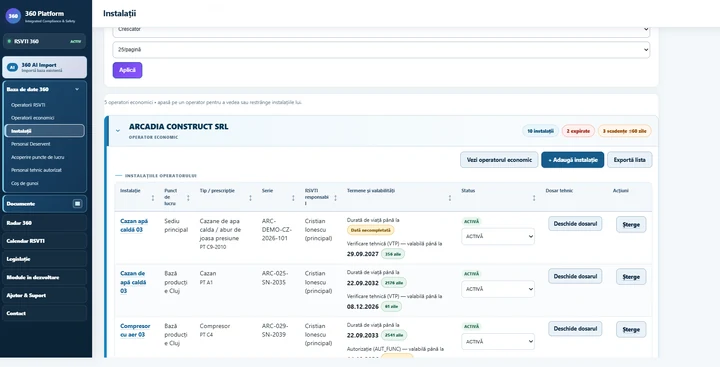The width and height of the screenshot is (720, 367).
Task: Click + Adaugă instalație button
Action: pos(573,160)
